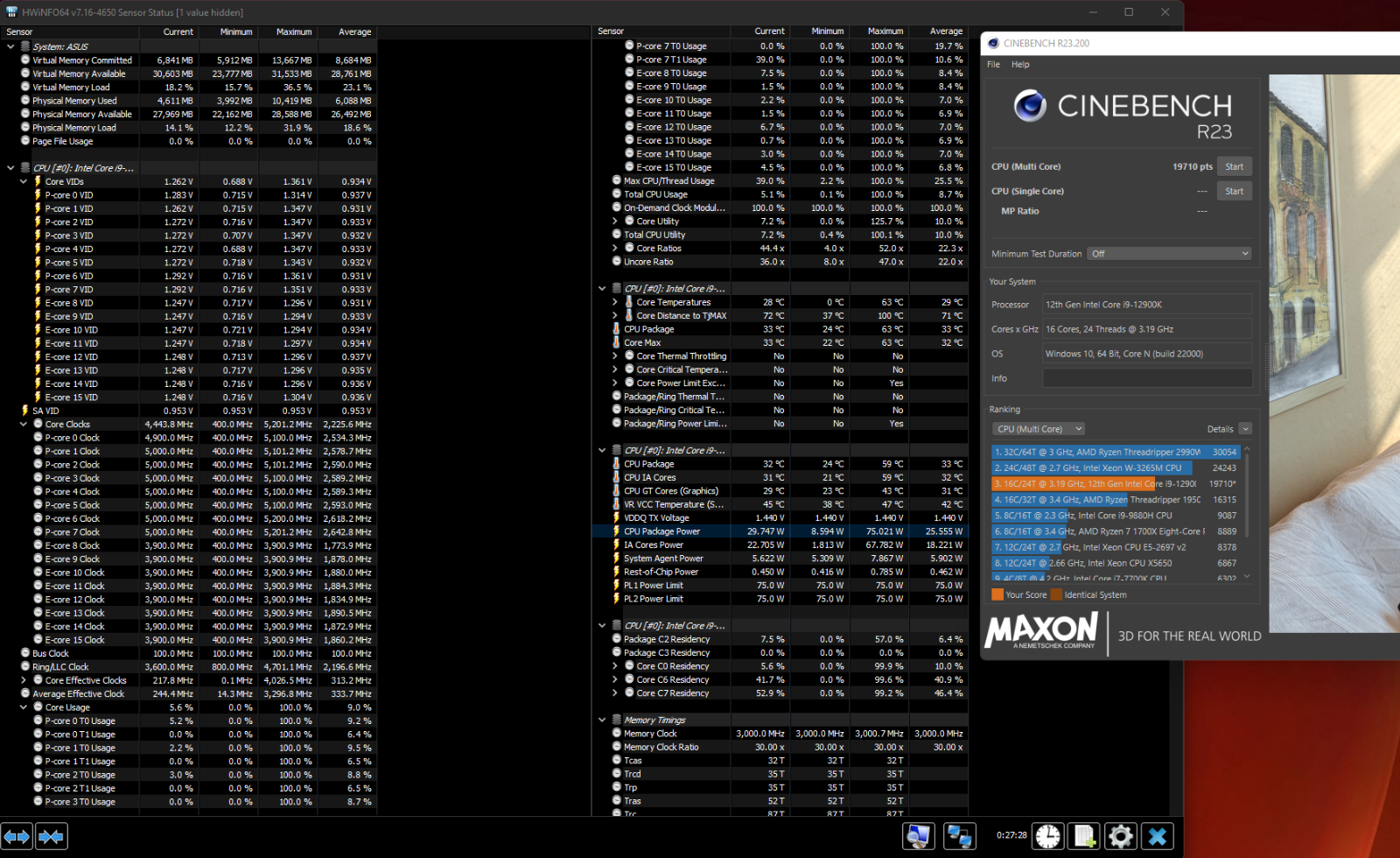Expand the Core Effective Clocks node
The height and width of the screenshot is (858, 1400).
24,680
